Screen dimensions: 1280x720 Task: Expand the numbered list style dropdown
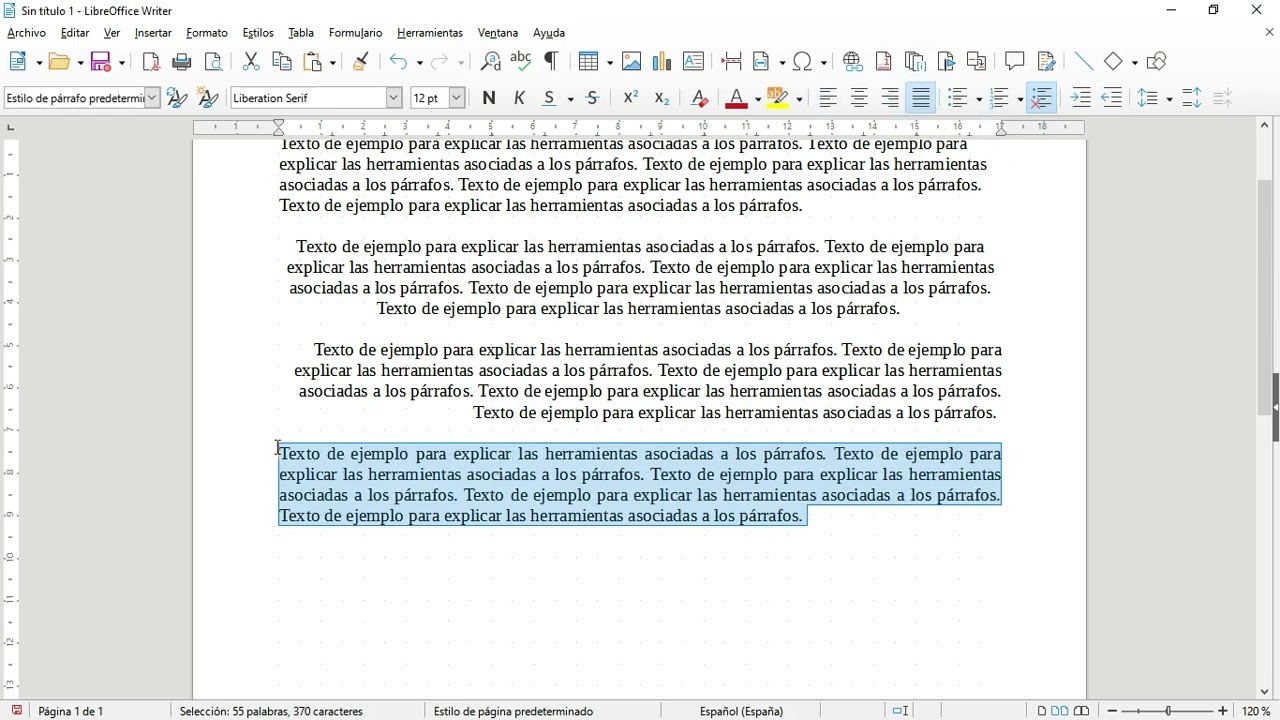pos(1020,99)
